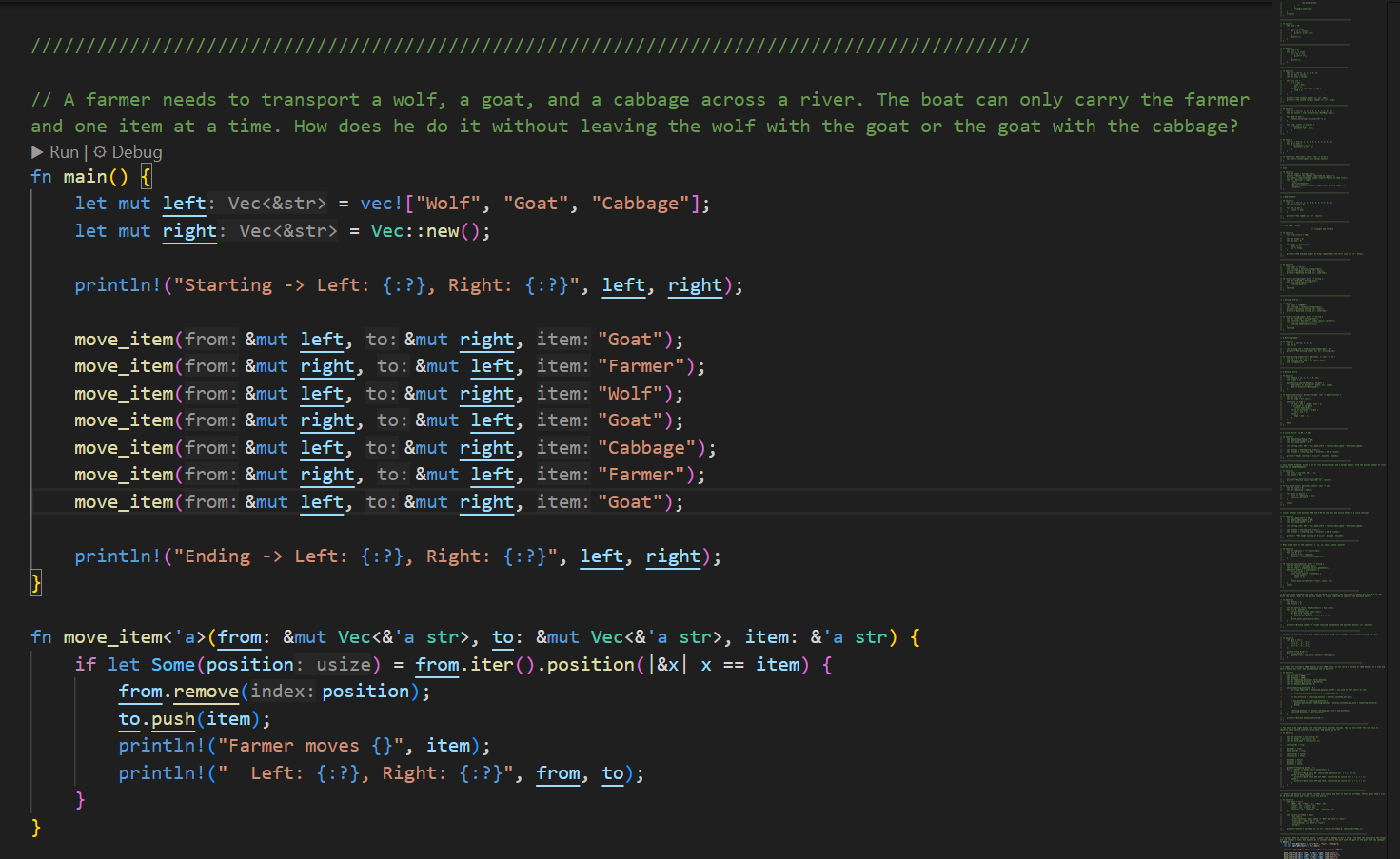
Task: Click the usize inlay type hint
Action: pyautogui.click(x=343, y=665)
